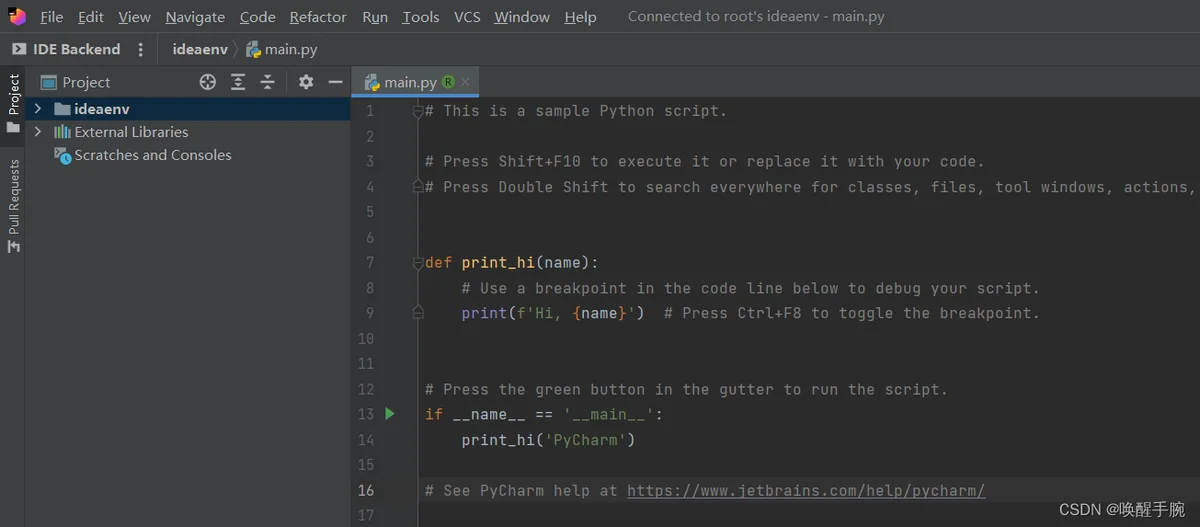Image resolution: width=1200 pixels, height=527 pixels.
Task: Collapse print_hi function fold on line 7
Action: coord(419,263)
